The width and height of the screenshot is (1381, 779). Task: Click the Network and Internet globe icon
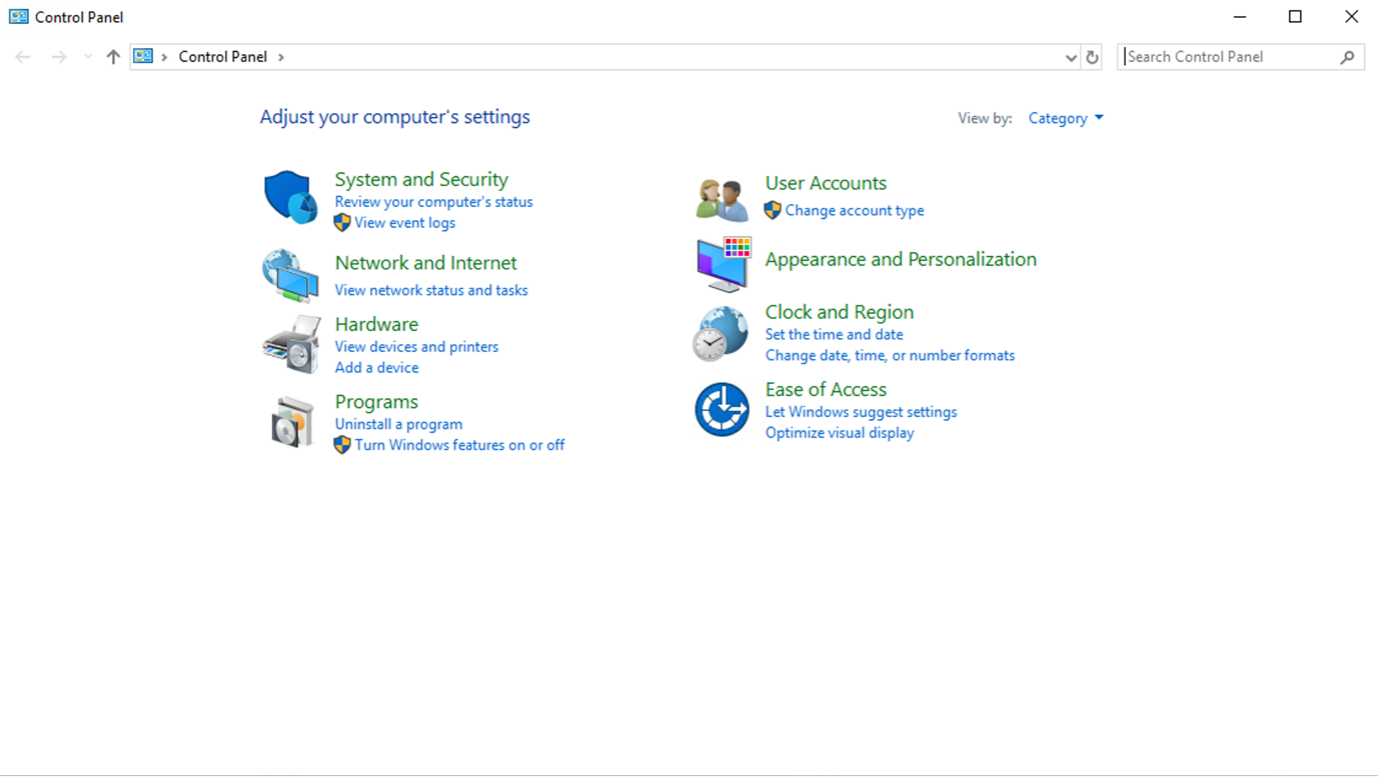coord(290,275)
